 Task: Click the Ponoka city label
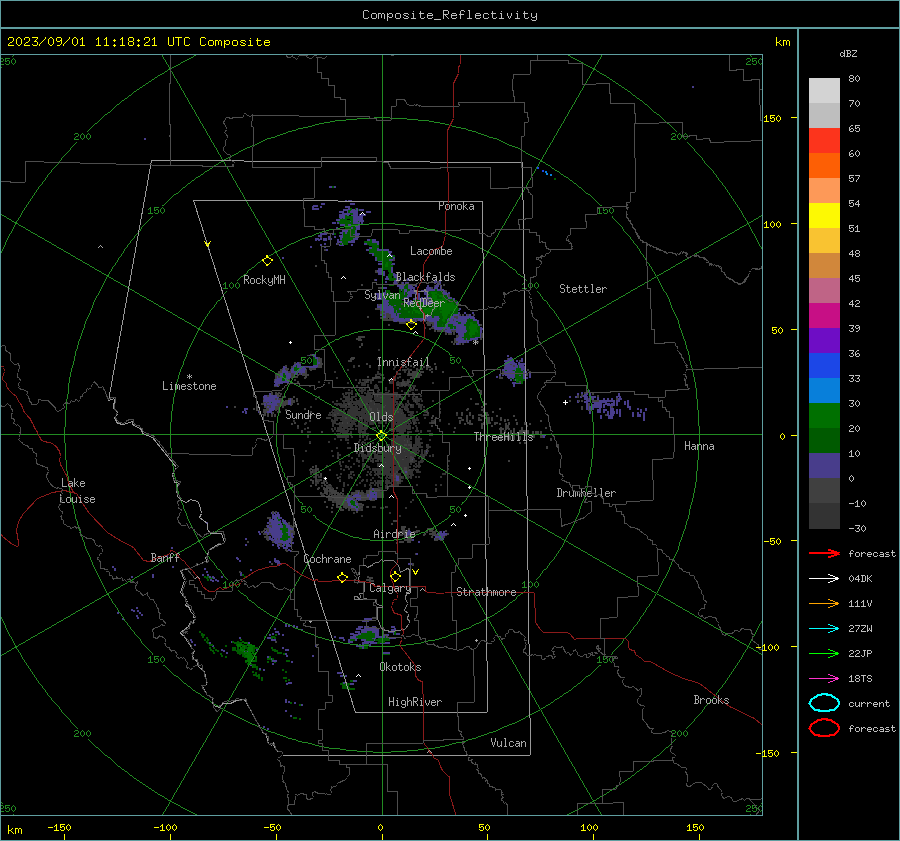point(456,206)
